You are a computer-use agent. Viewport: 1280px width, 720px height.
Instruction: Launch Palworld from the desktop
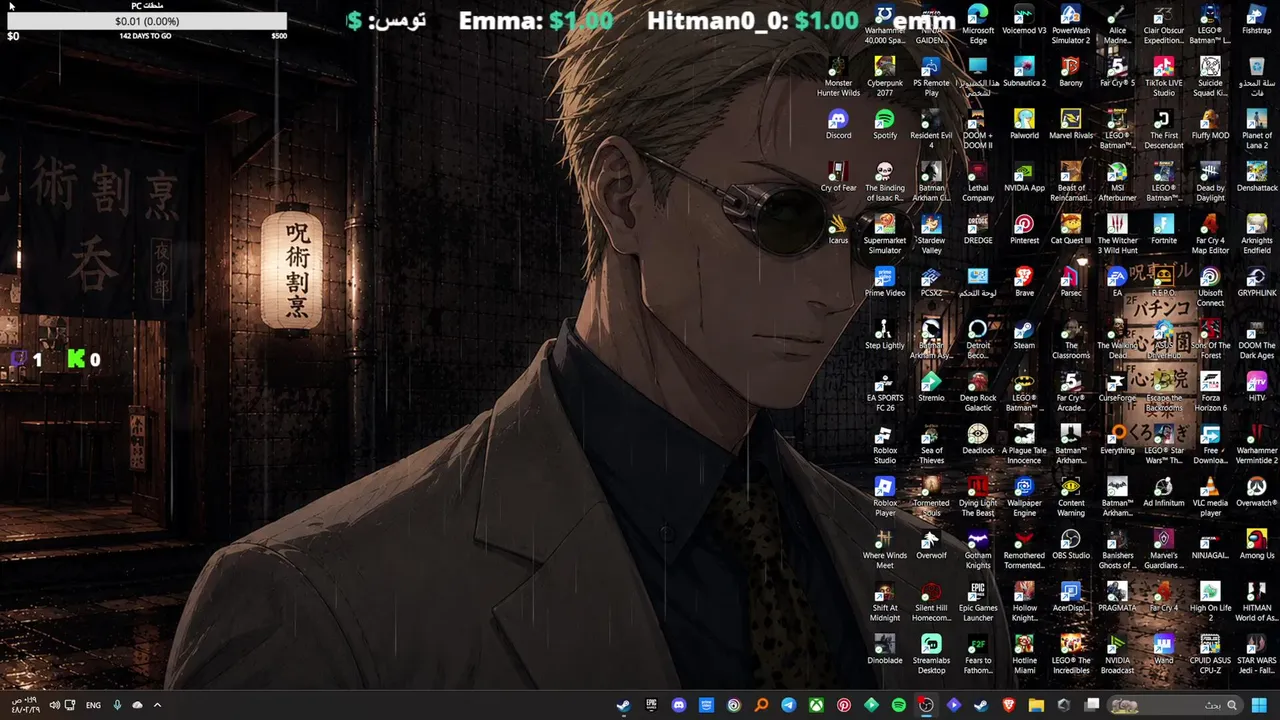(1024, 124)
